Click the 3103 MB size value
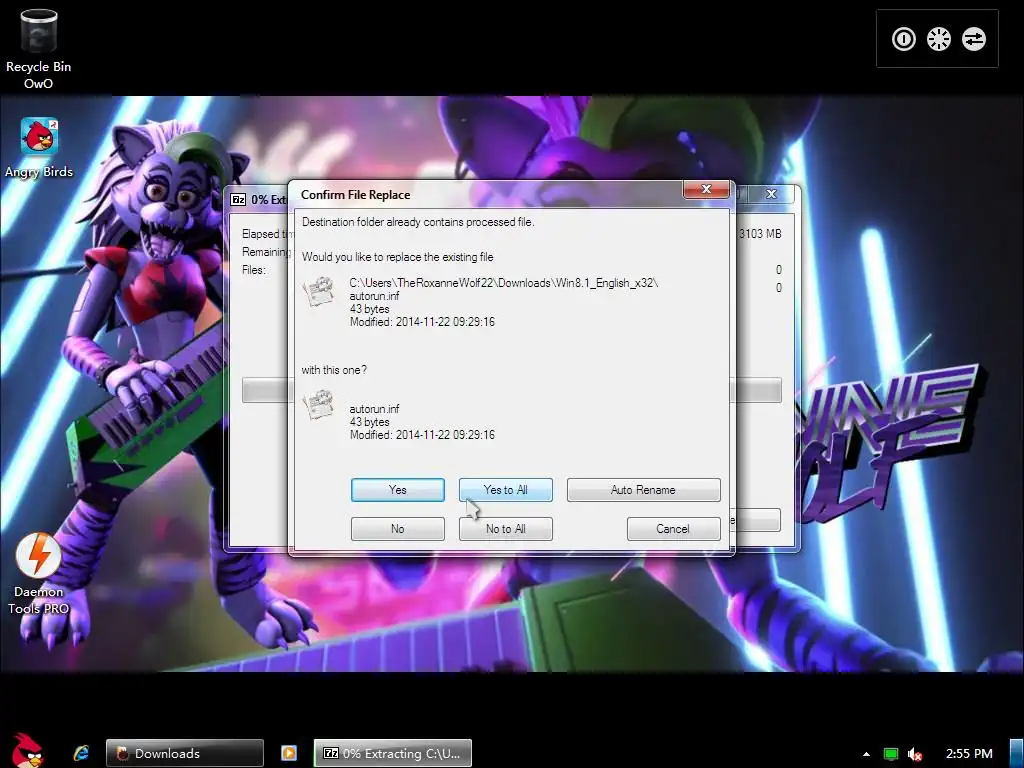This screenshot has width=1024, height=768. coord(760,234)
